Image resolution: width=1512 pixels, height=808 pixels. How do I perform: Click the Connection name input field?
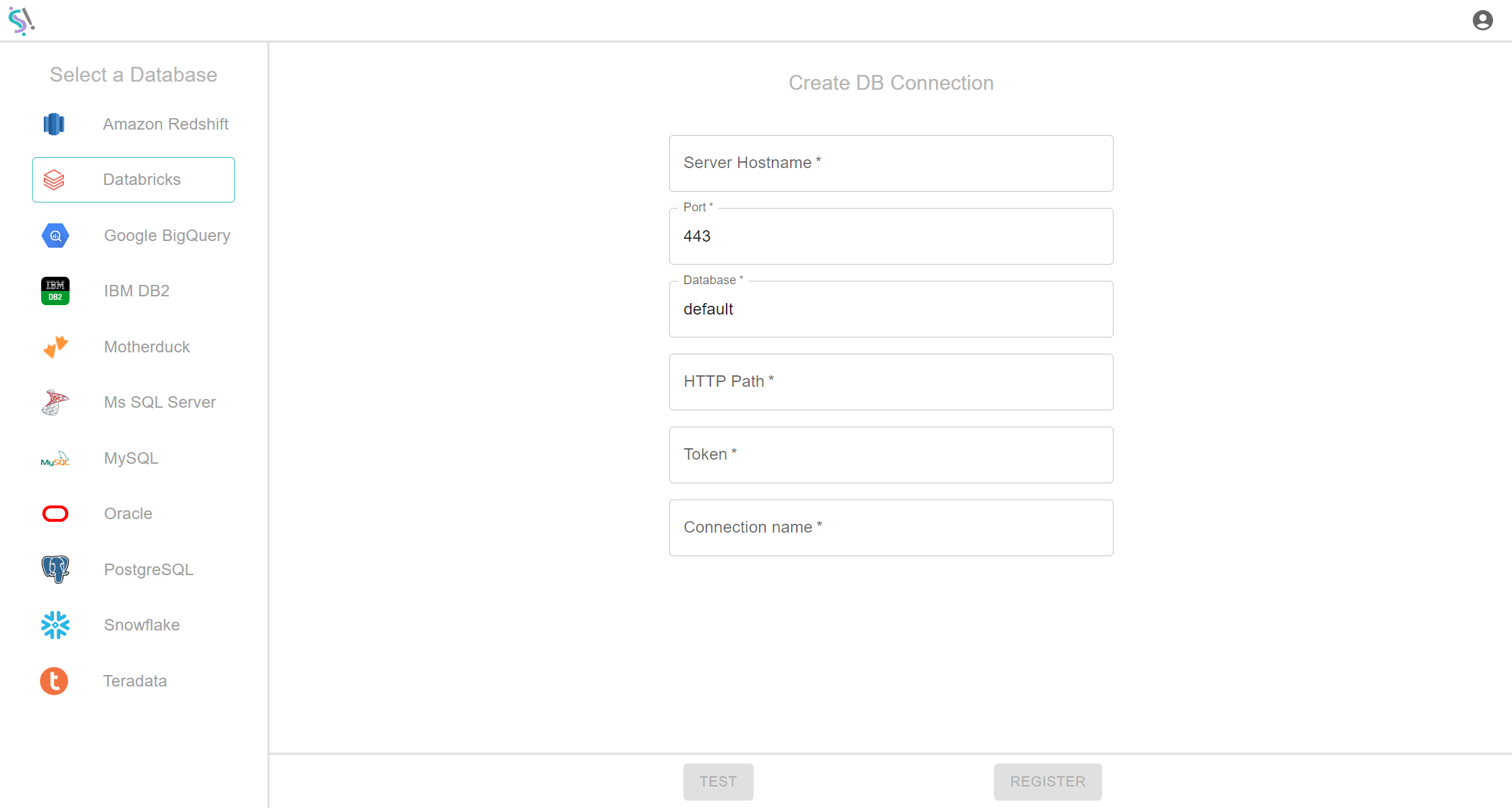tap(892, 527)
